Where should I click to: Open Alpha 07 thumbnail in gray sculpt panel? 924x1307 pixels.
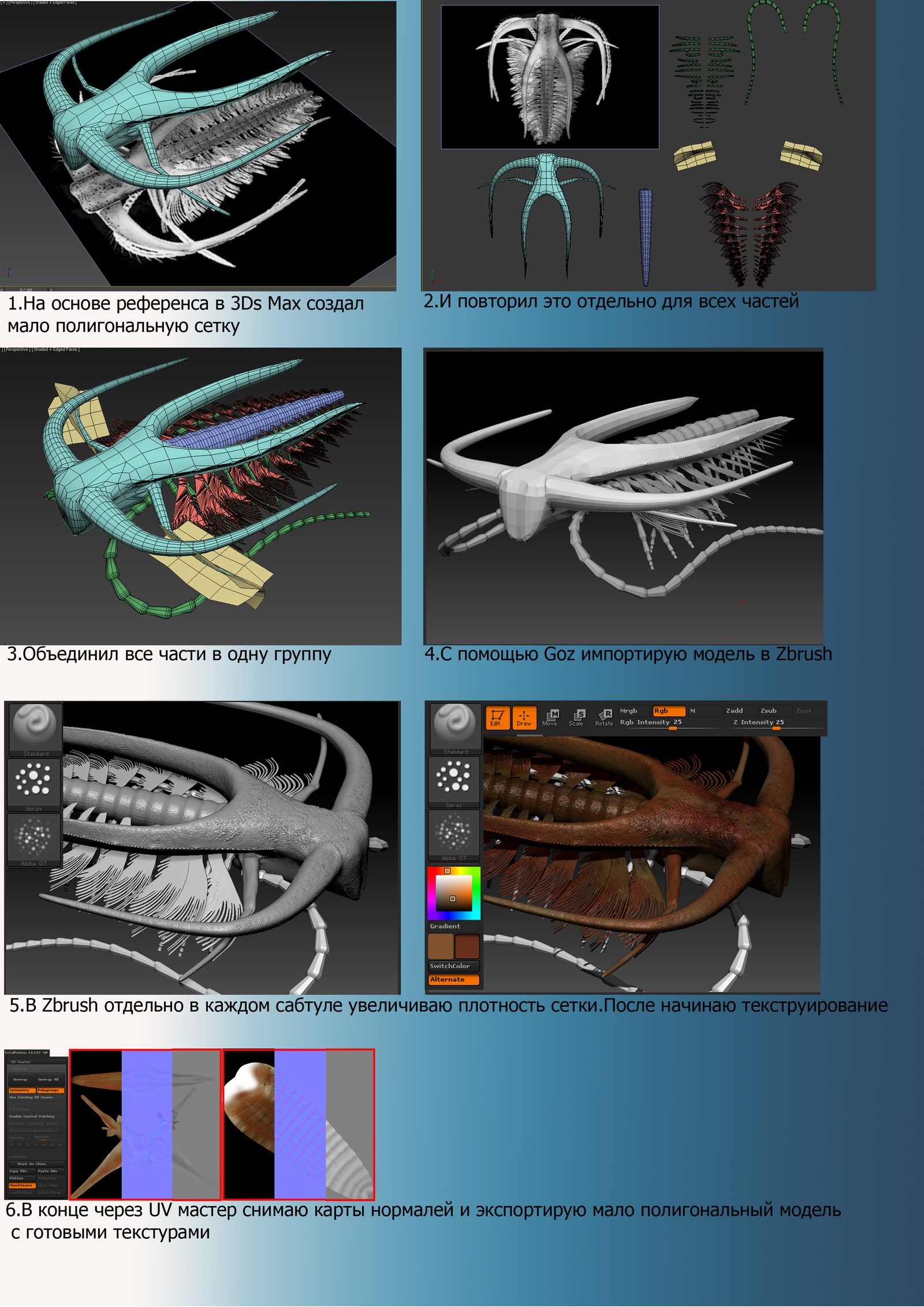[x=34, y=839]
